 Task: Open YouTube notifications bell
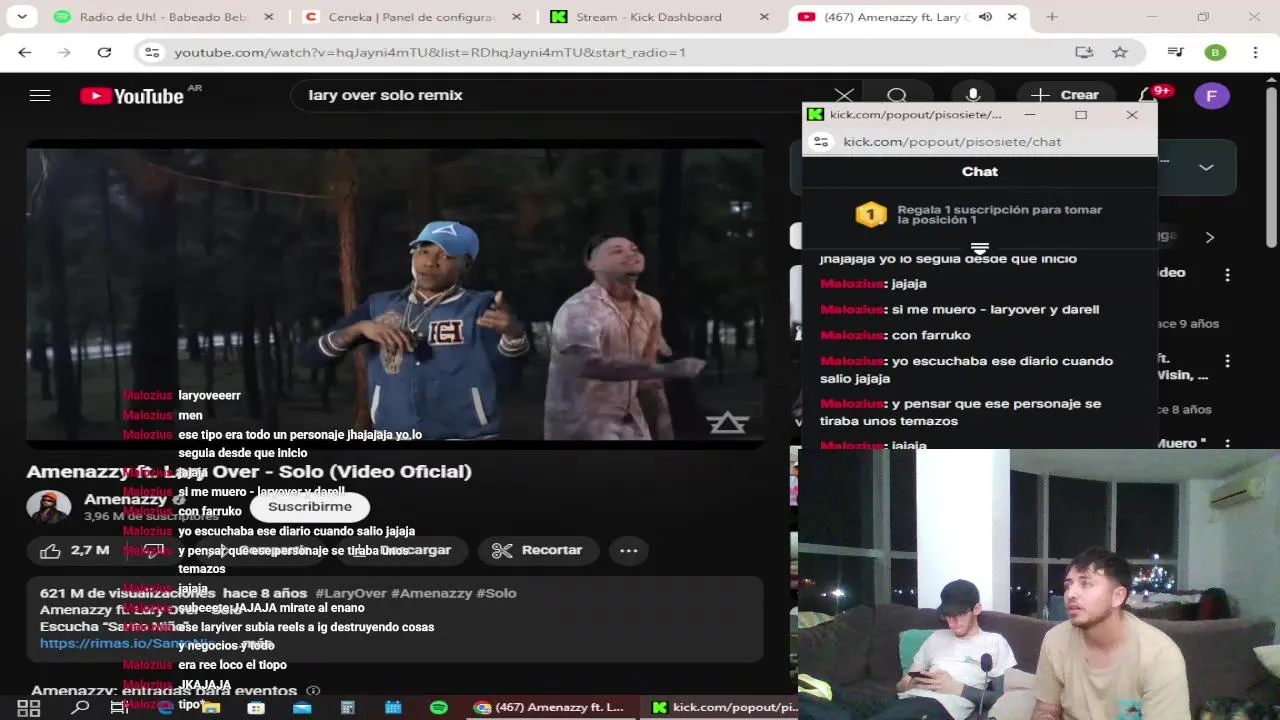tap(1148, 95)
